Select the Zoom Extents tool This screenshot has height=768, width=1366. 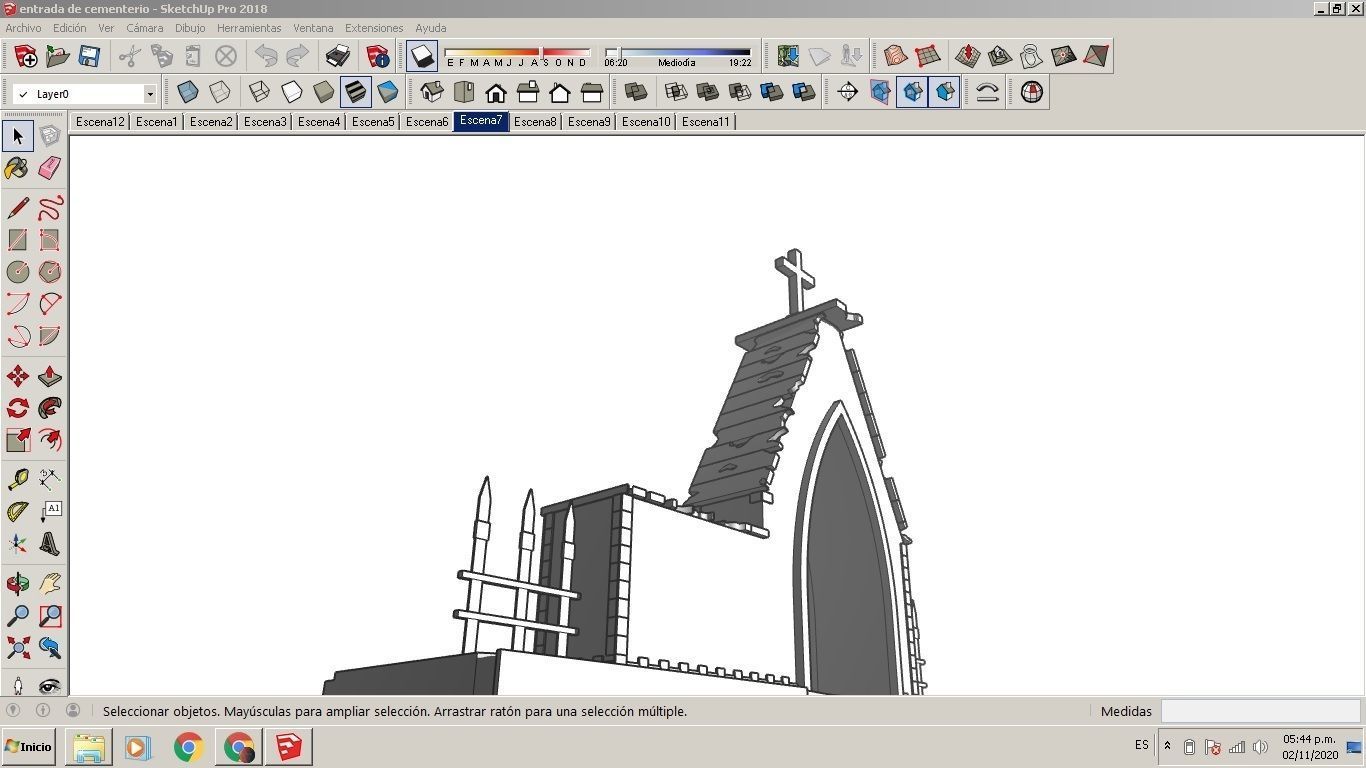click(18, 648)
